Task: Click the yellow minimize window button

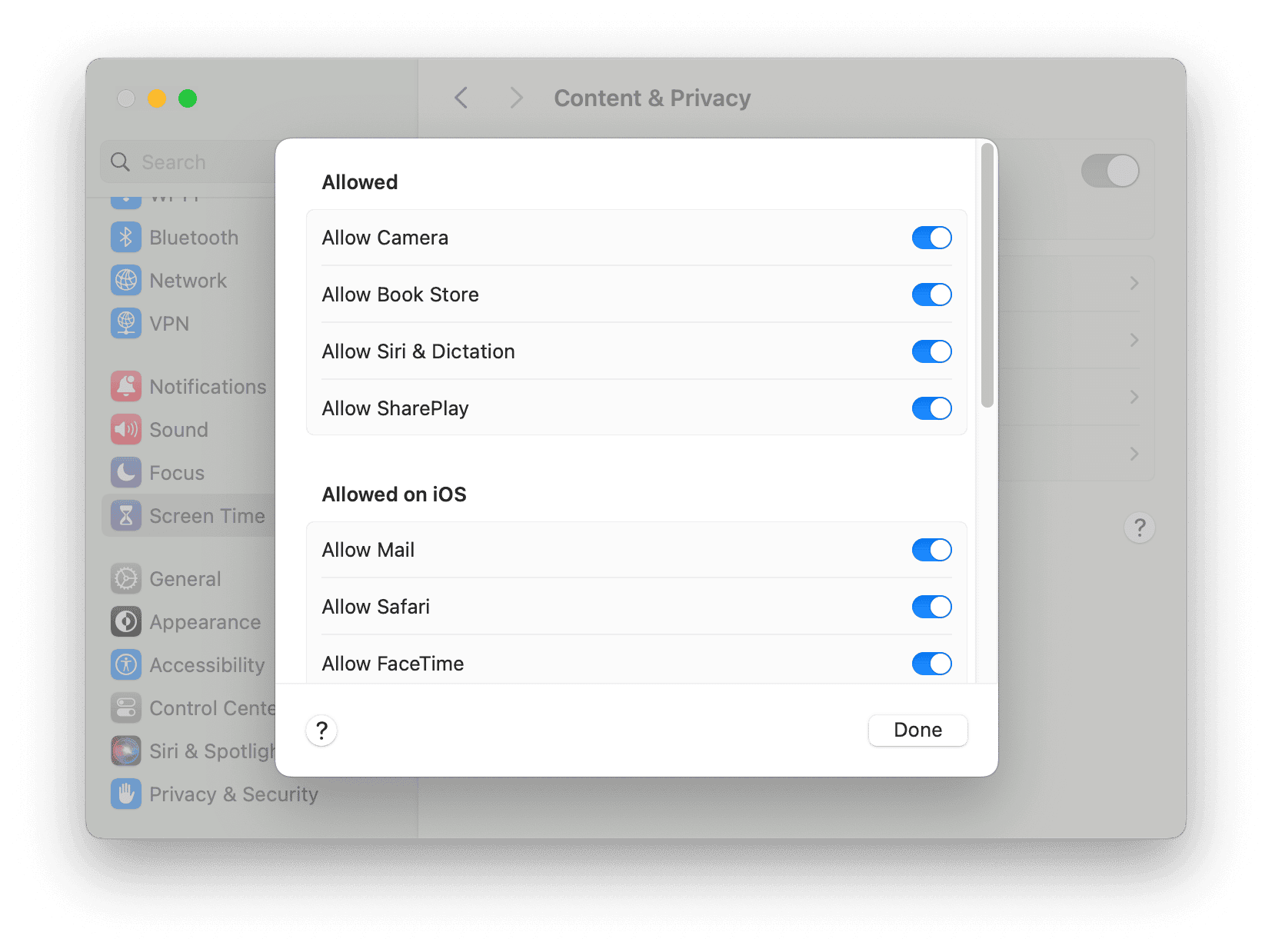Action: click(157, 98)
